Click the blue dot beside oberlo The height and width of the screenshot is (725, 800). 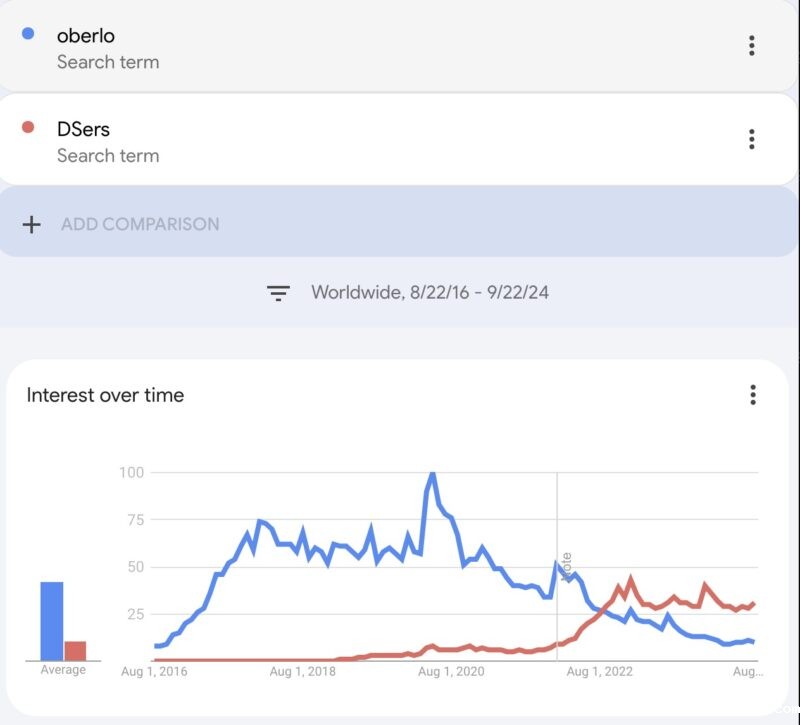click(28, 33)
